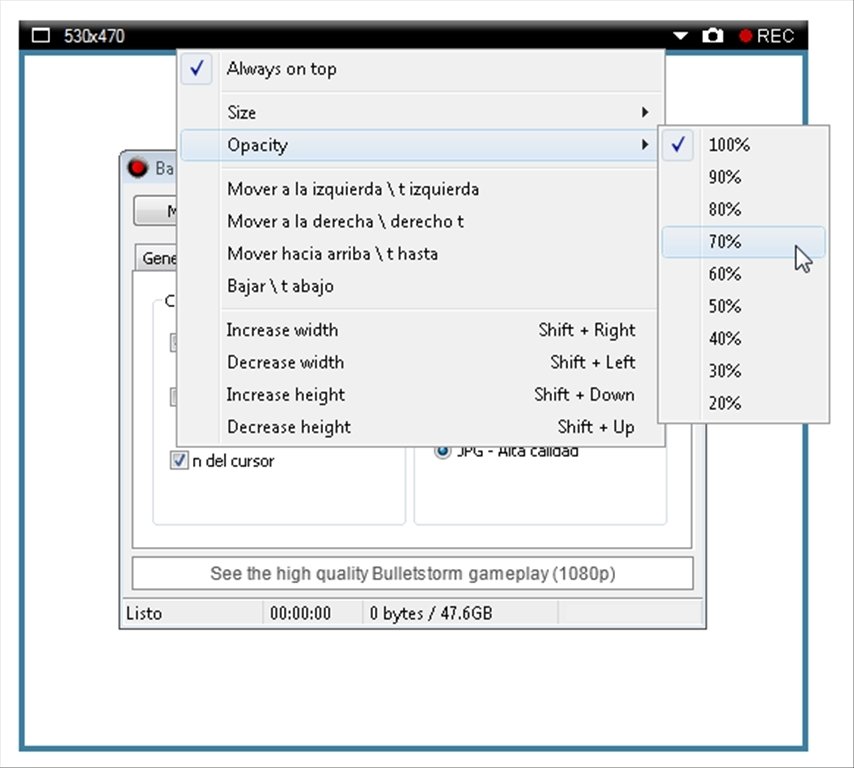
Task: Select Mover hacia arriba
Action: (420, 254)
